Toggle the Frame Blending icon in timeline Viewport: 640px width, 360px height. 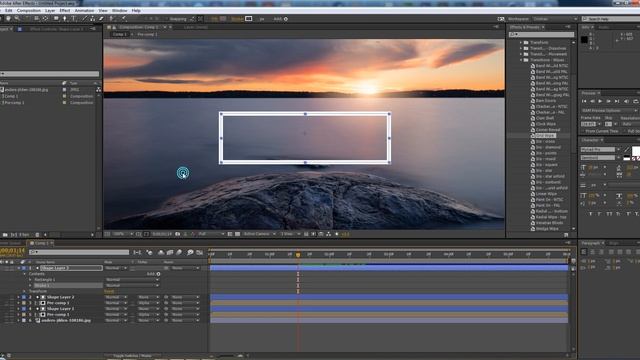(170, 253)
